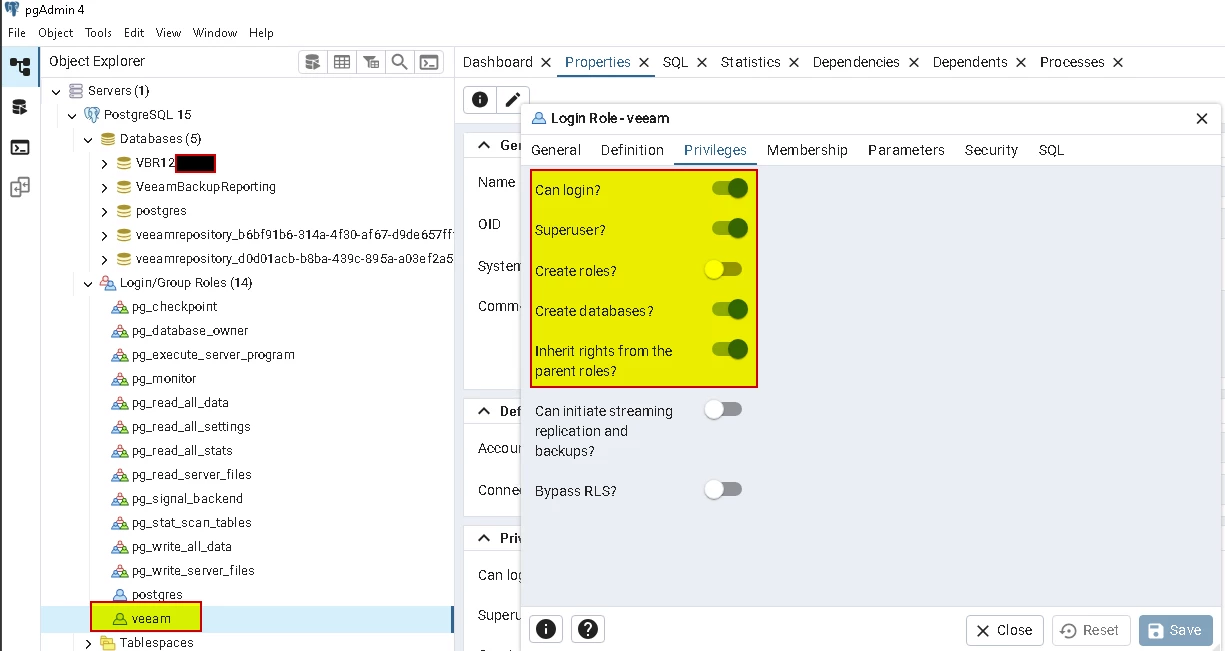Select the Object Explorer sidebar icon
Image resolution: width=1225 pixels, height=651 pixels.
pyautogui.click(x=20, y=68)
